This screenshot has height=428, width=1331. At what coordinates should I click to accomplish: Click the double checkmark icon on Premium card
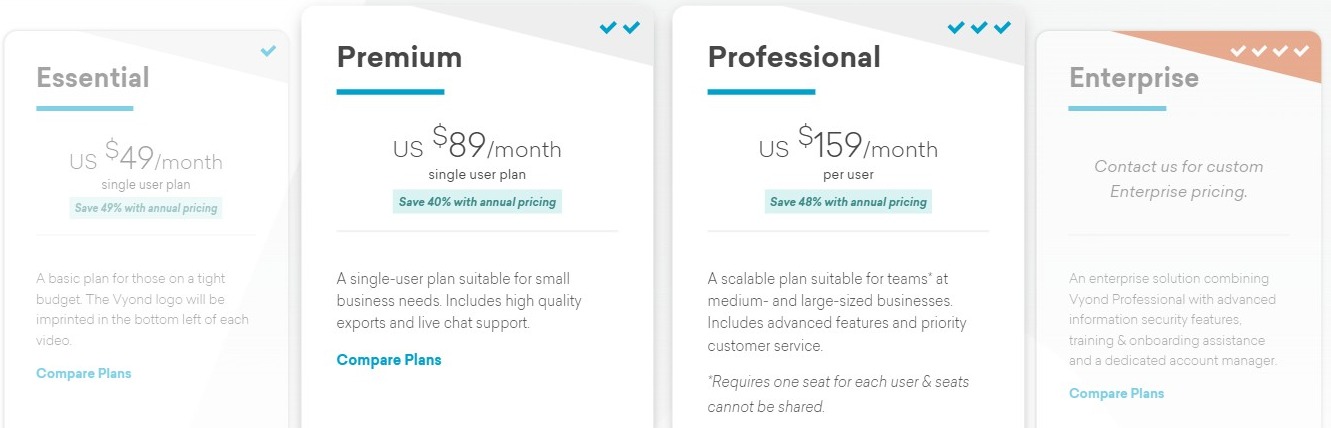pyautogui.click(x=620, y=28)
